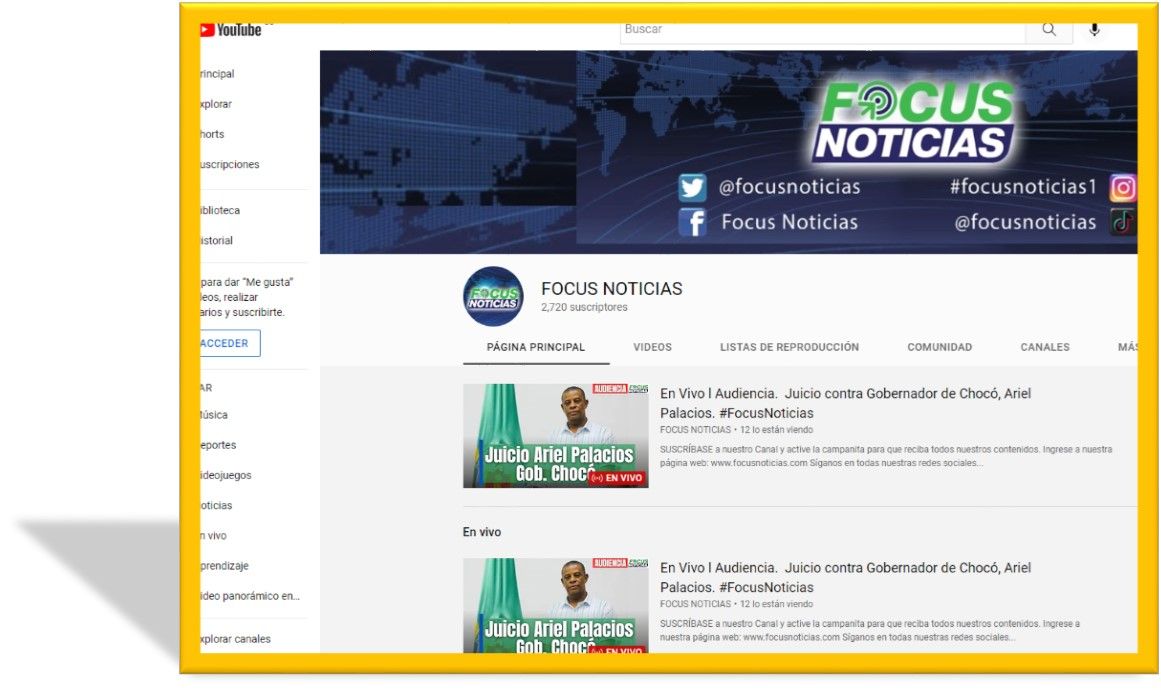
Task: Select the Página Principal tab
Action: tap(536, 347)
